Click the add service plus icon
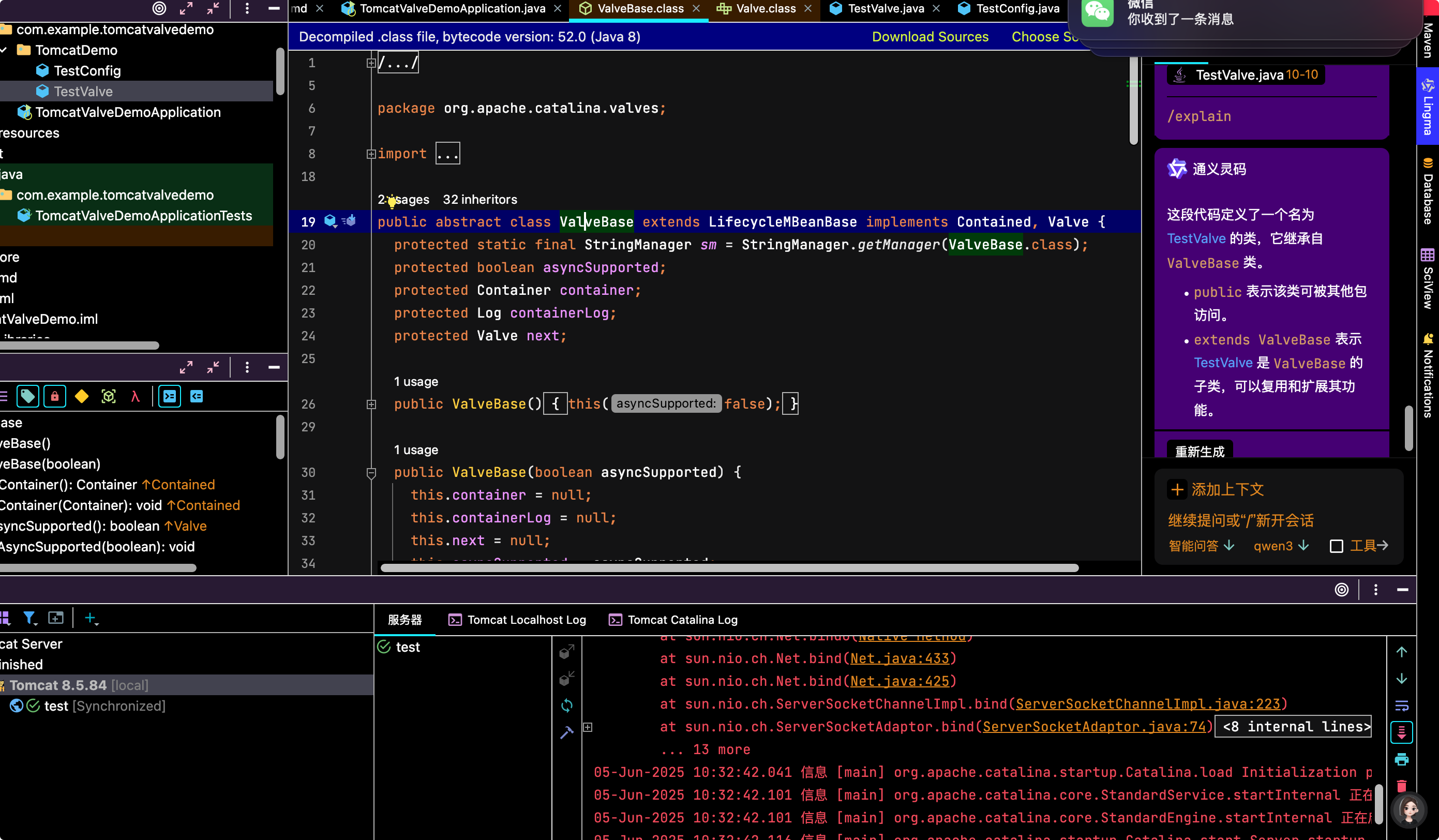 tap(91, 618)
